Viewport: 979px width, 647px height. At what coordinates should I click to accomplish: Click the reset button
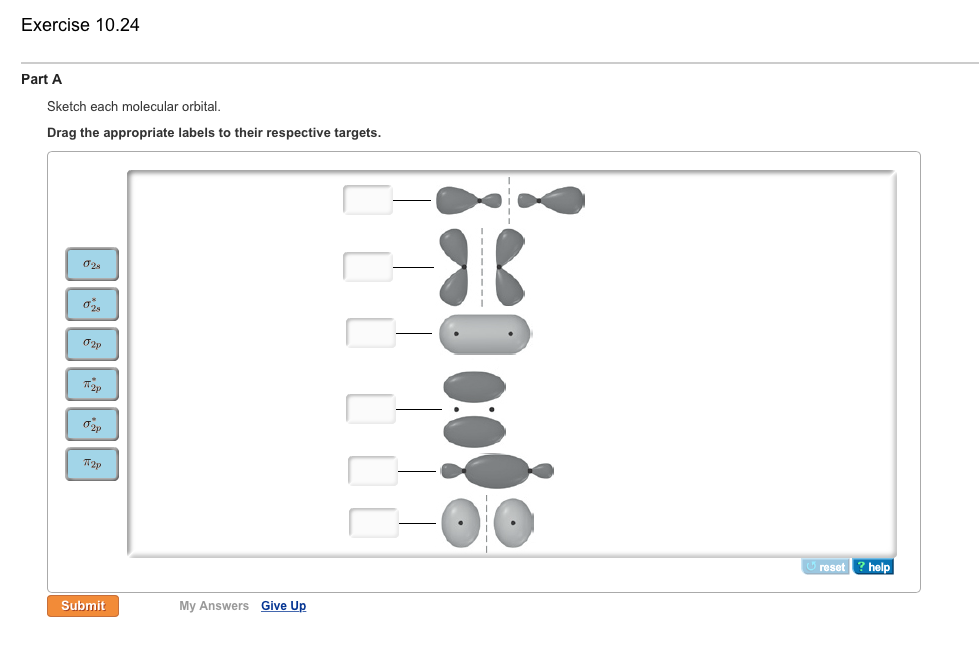coord(825,567)
